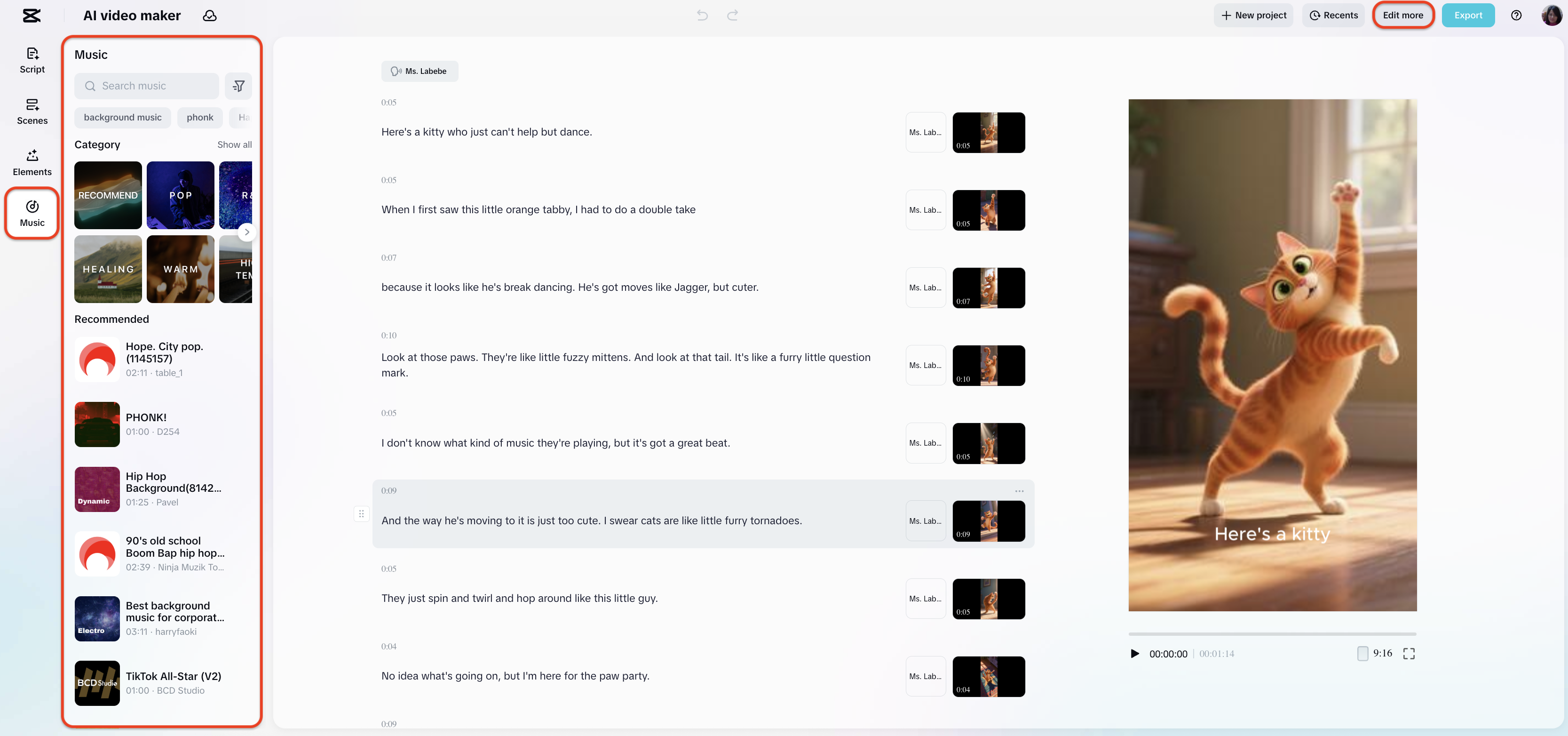Click the undo arrow icon
Image resolution: width=1568 pixels, height=736 pixels.
click(702, 15)
